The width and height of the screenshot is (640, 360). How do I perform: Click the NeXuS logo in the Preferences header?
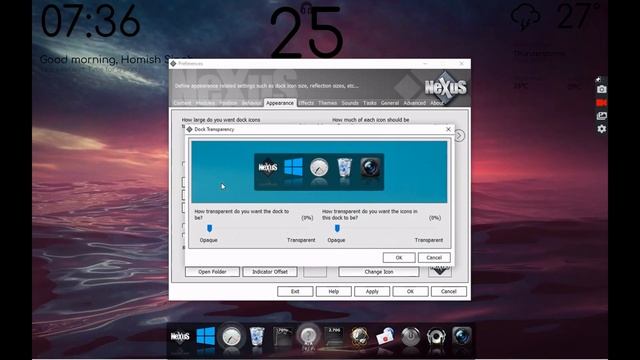coord(445,87)
